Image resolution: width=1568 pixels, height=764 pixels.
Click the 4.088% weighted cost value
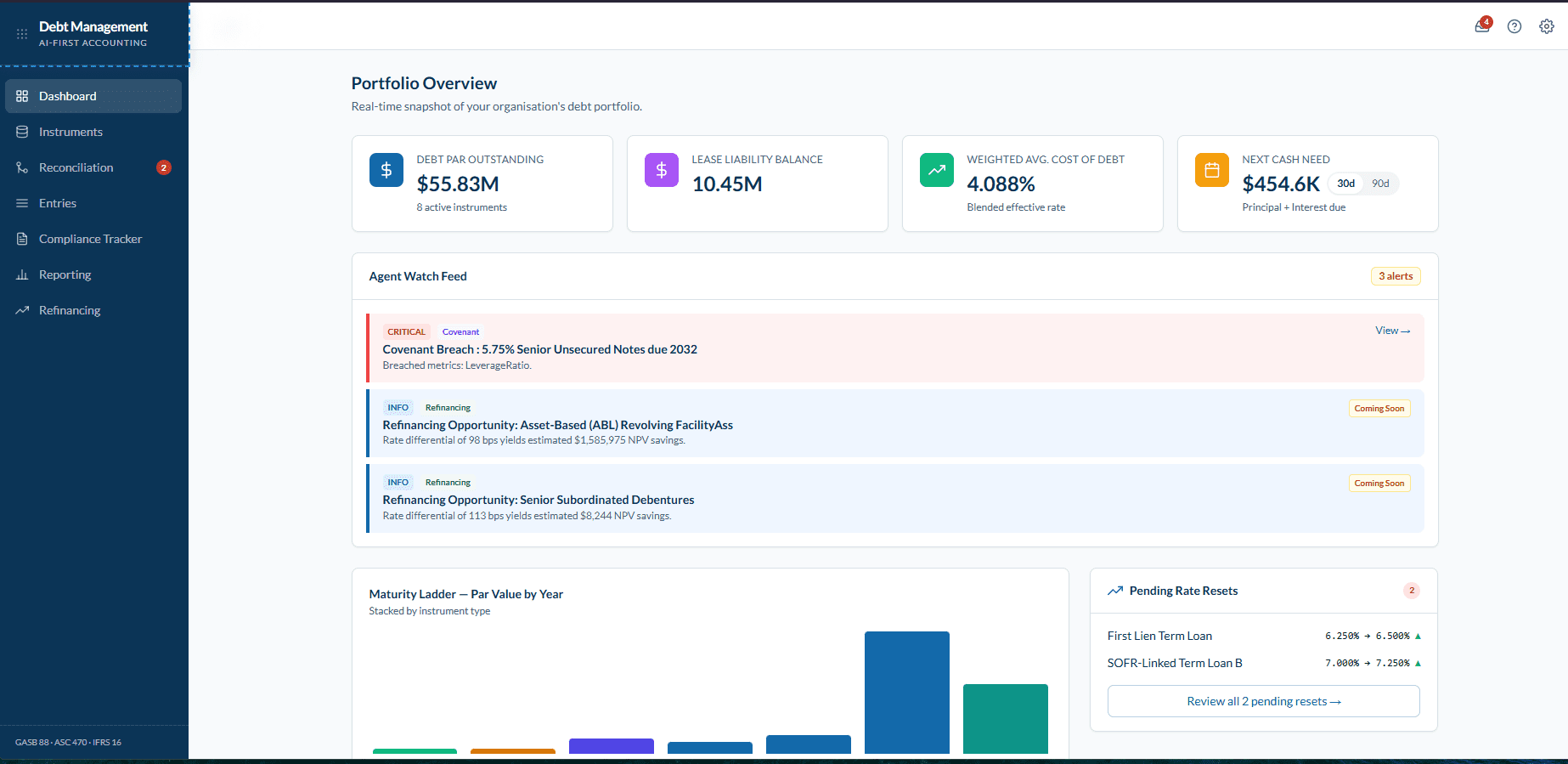click(1001, 184)
